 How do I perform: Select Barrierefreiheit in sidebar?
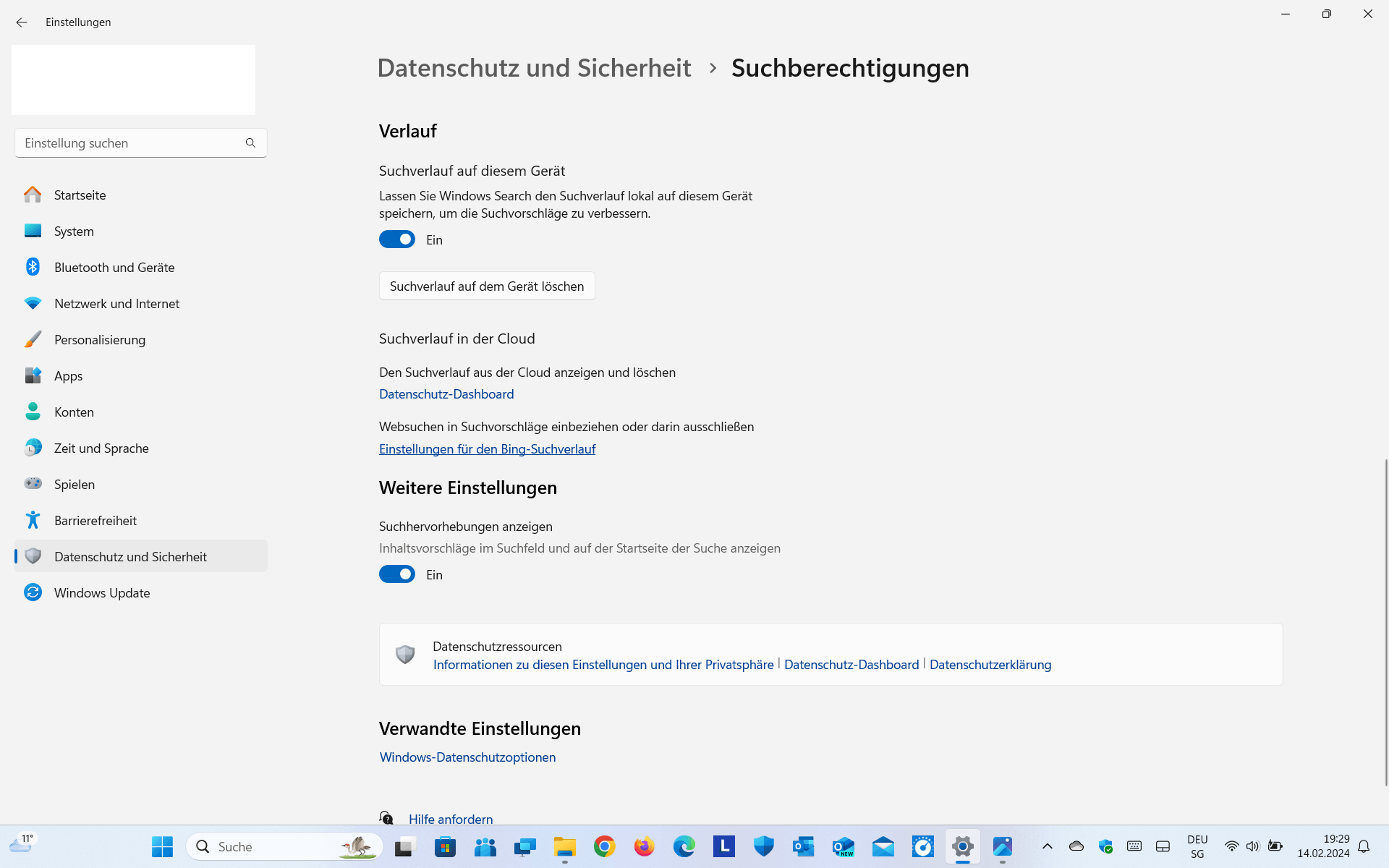point(95,521)
